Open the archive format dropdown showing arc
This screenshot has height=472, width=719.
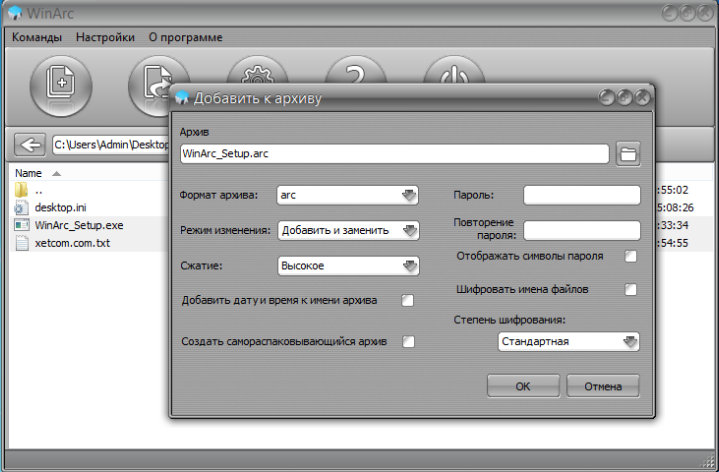pos(347,195)
